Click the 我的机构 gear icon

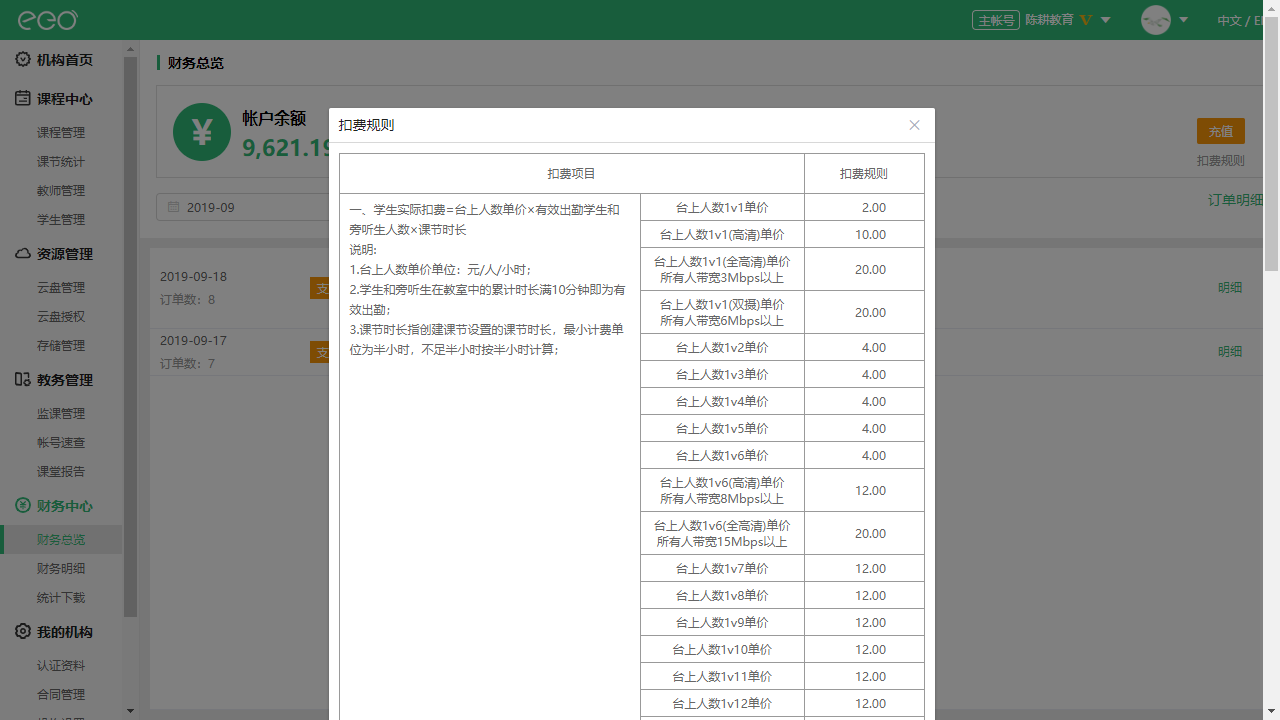[x=23, y=632]
